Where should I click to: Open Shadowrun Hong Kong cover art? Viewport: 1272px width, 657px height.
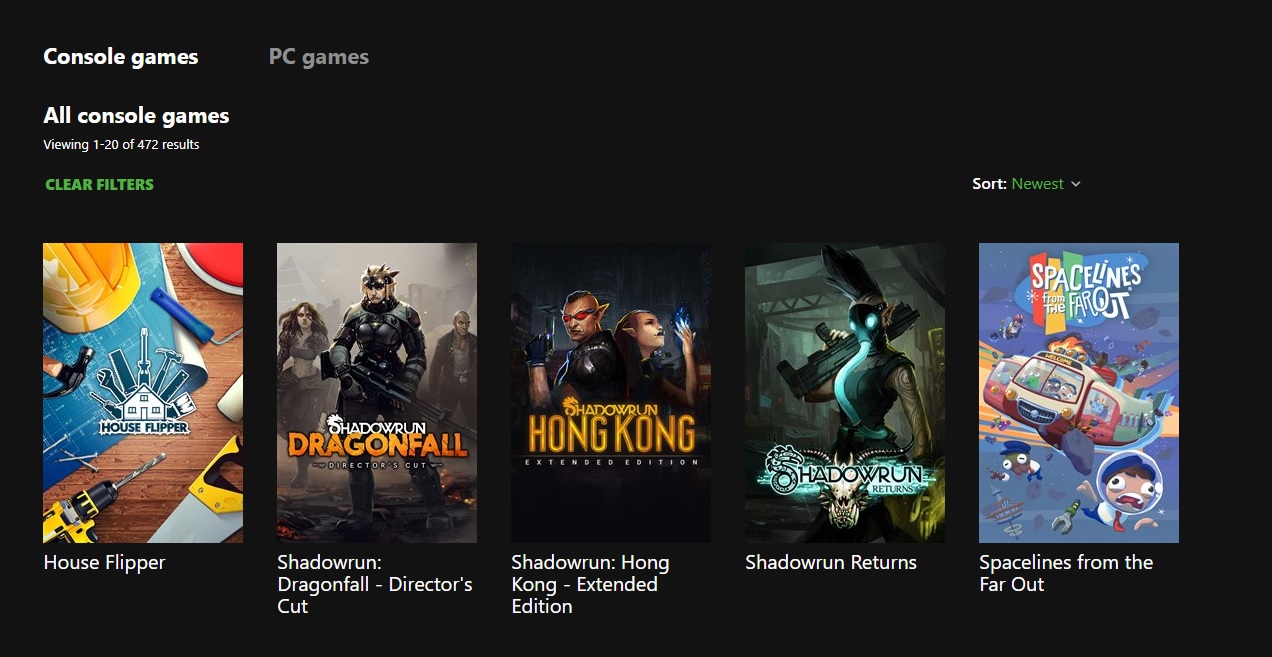(611, 393)
